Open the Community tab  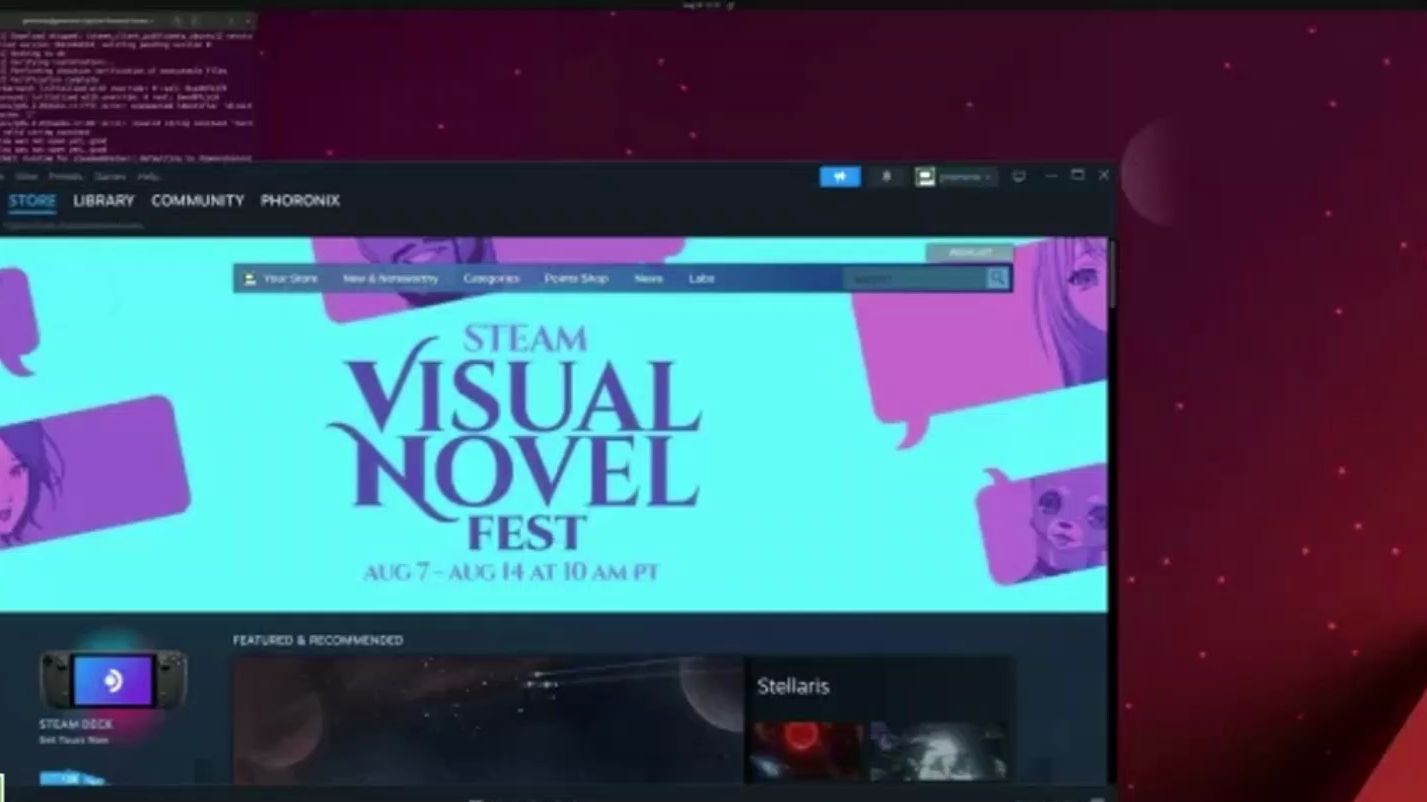tap(197, 201)
